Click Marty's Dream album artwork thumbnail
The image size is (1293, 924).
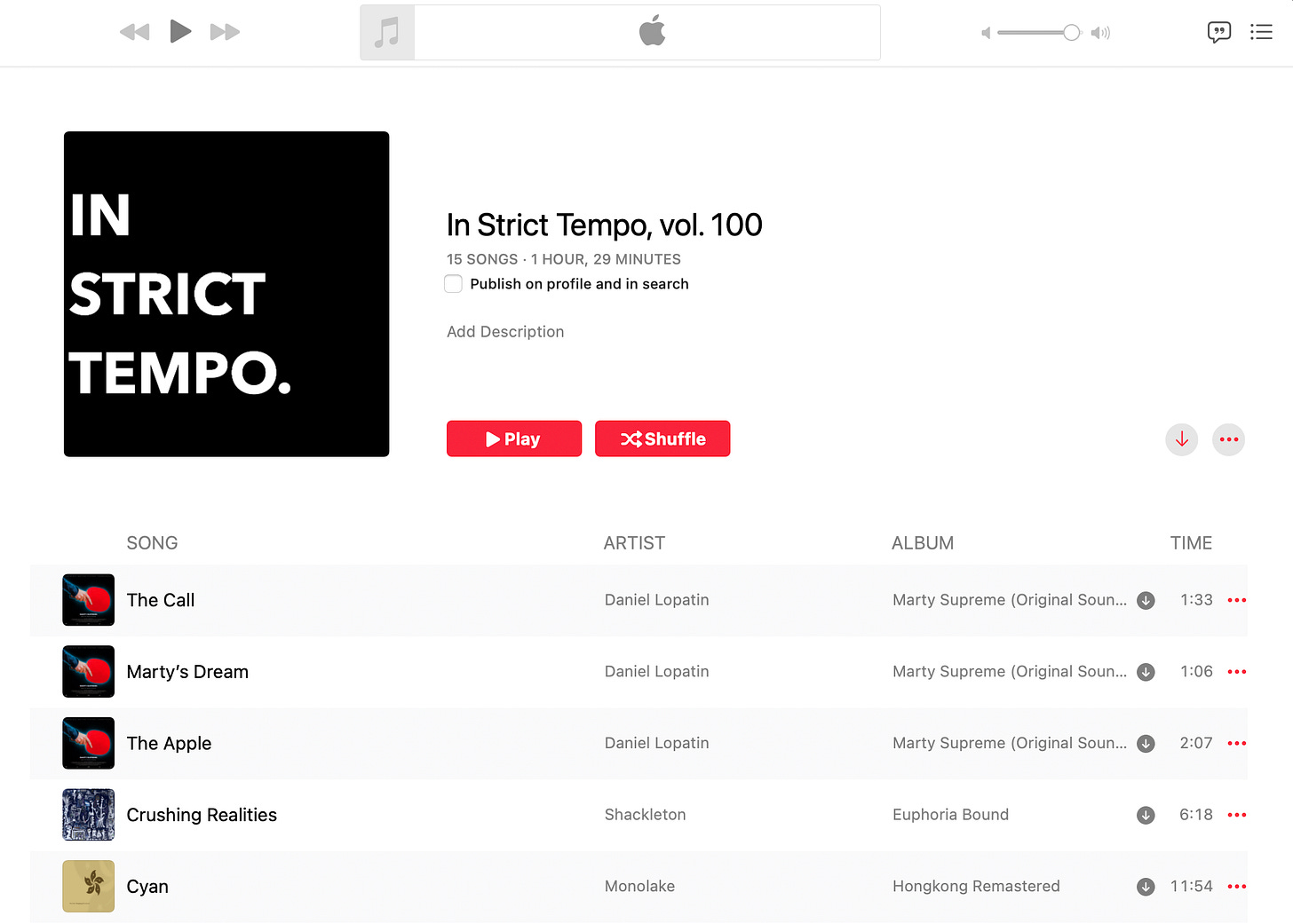click(89, 672)
